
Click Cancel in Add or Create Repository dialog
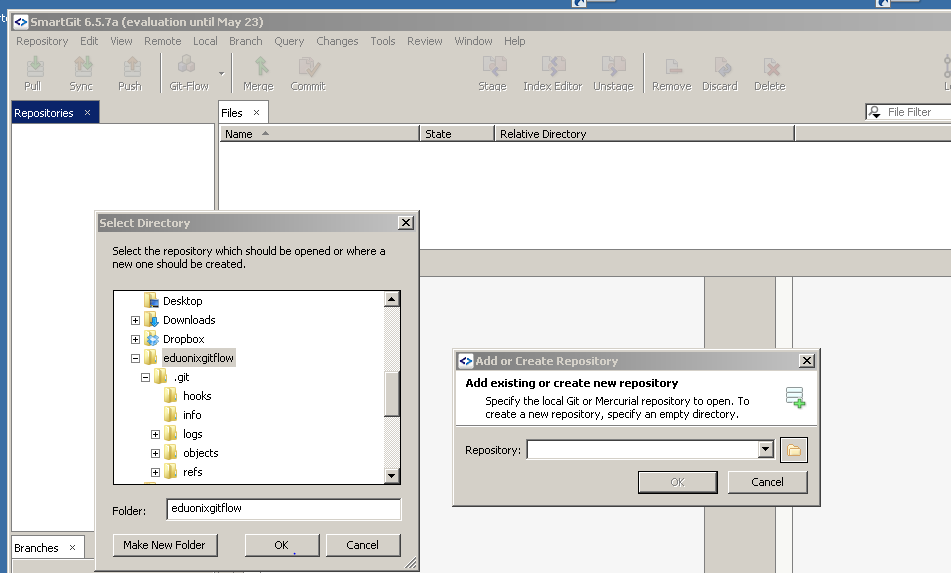(x=767, y=482)
